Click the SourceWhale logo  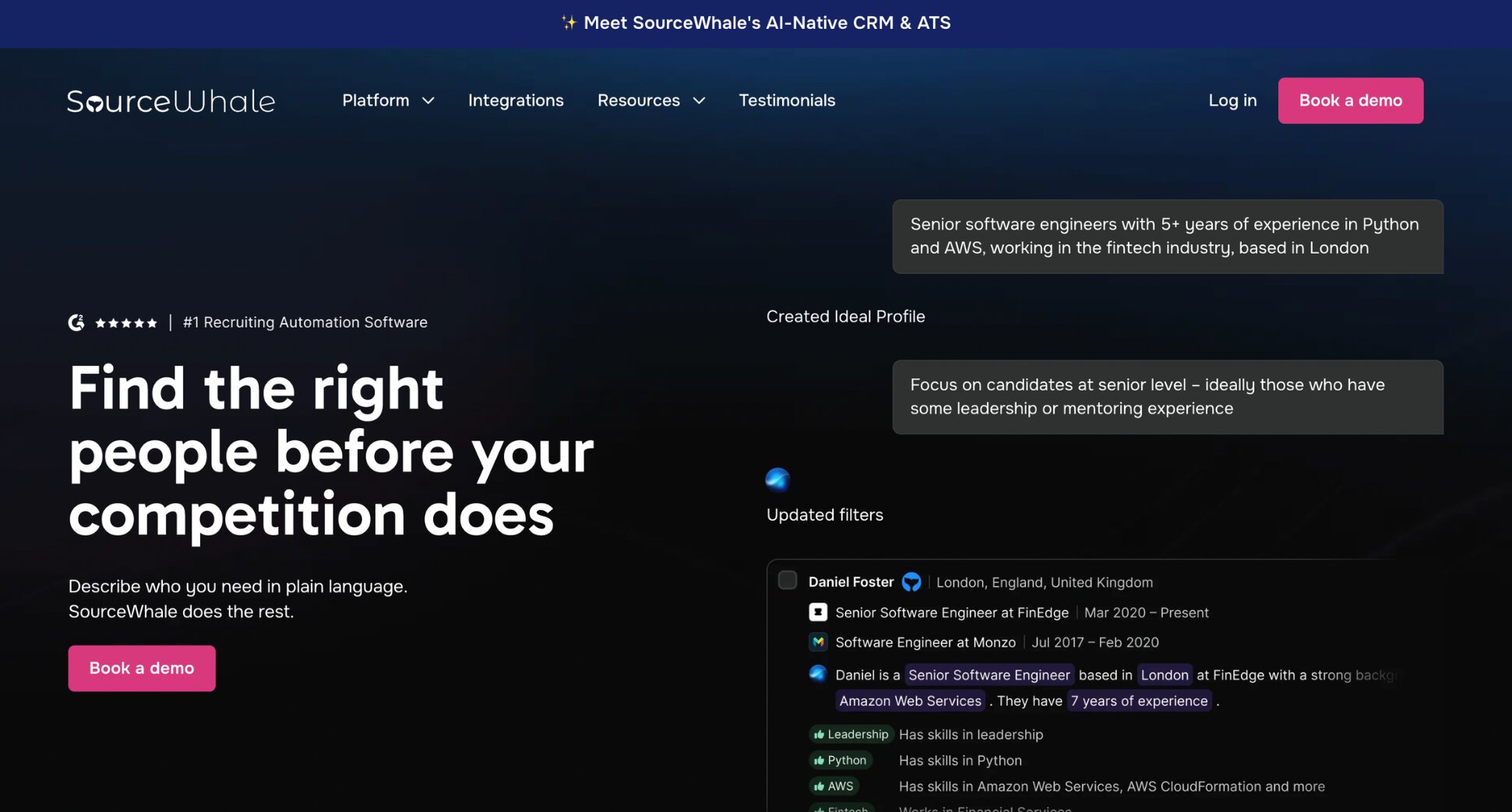[x=171, y=101]
